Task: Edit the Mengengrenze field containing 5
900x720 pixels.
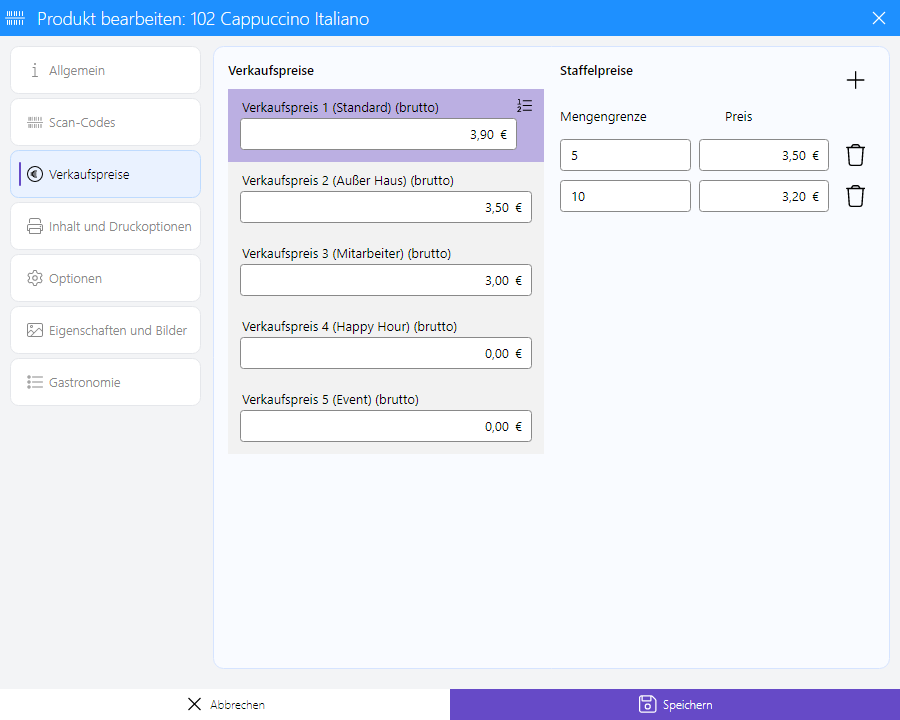Action: tap(625, 155)
